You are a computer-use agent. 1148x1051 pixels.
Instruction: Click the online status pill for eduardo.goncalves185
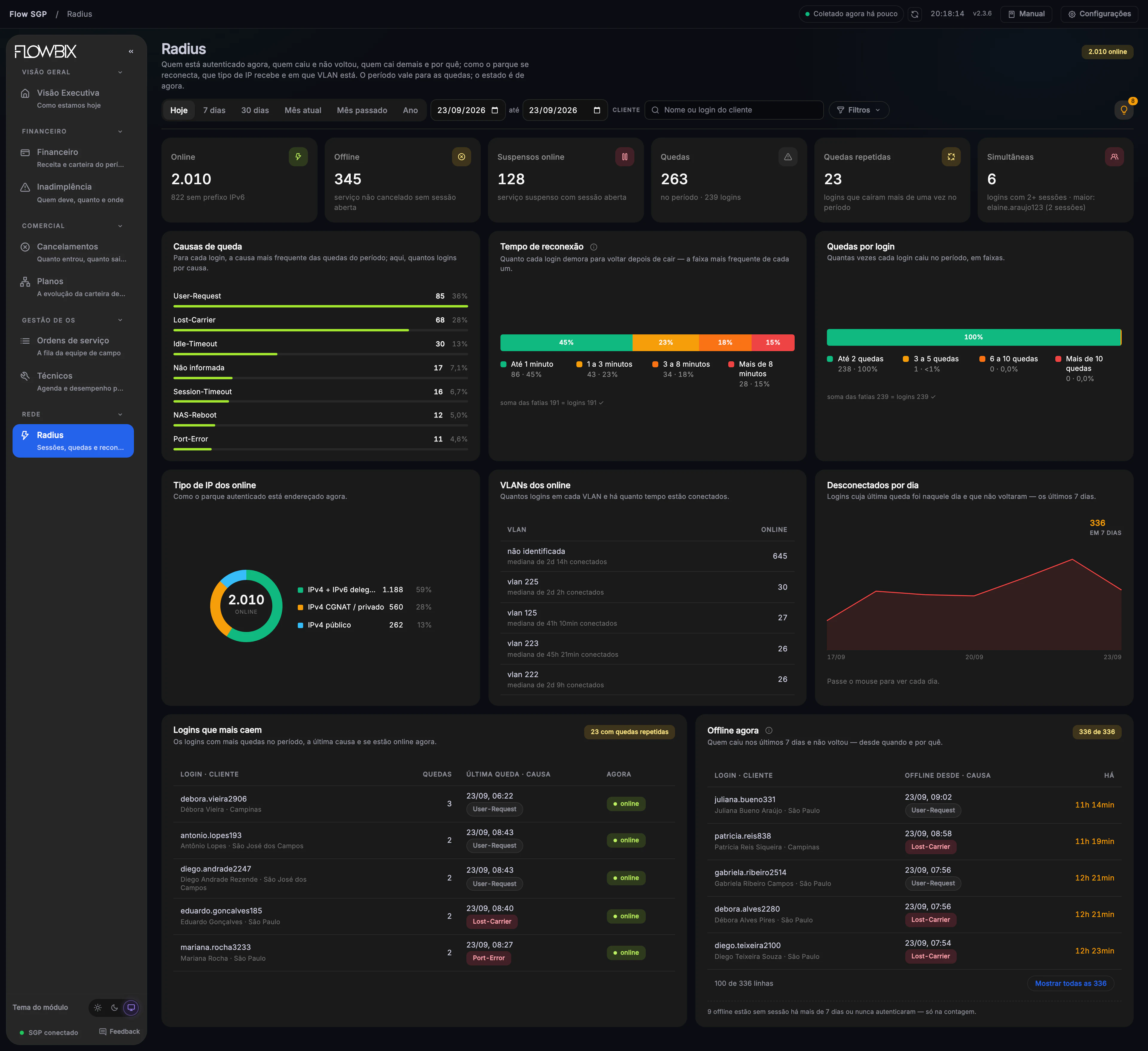(x=626, y=916)
